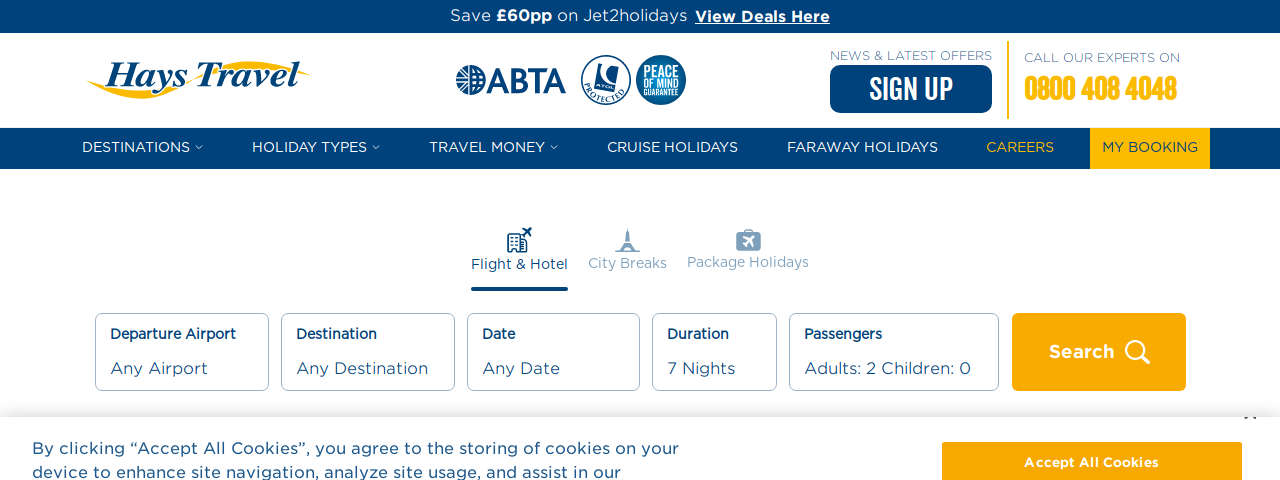
Task: Open My Booking
Action: click(x=1150, y=148)
